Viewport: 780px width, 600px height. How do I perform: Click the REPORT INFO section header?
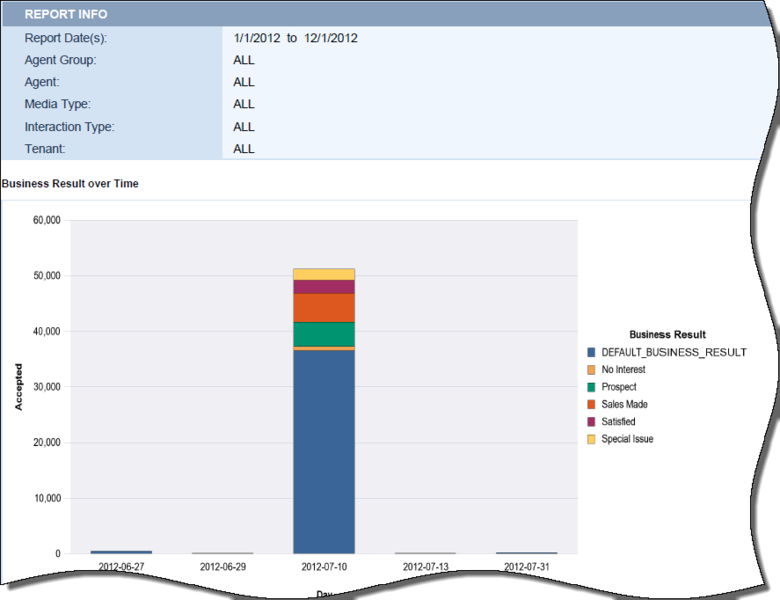pyautogui.click(x=66, y=15)
